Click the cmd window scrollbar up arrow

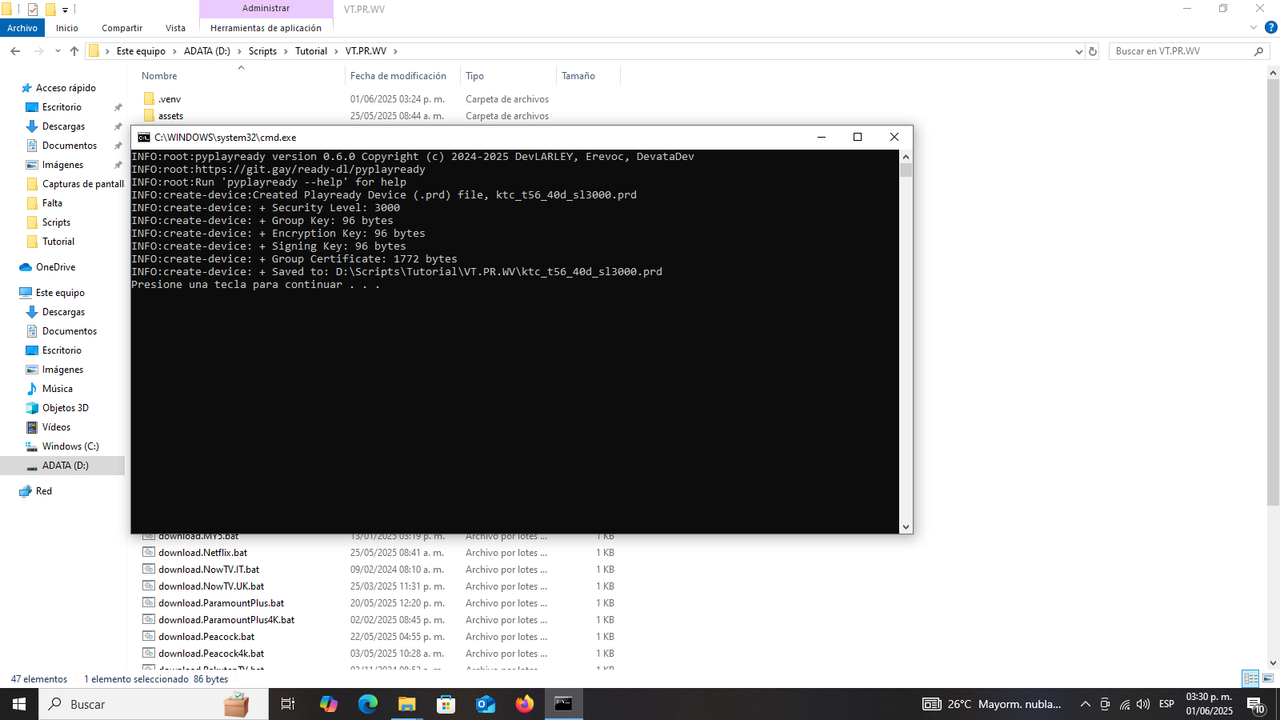906,156
